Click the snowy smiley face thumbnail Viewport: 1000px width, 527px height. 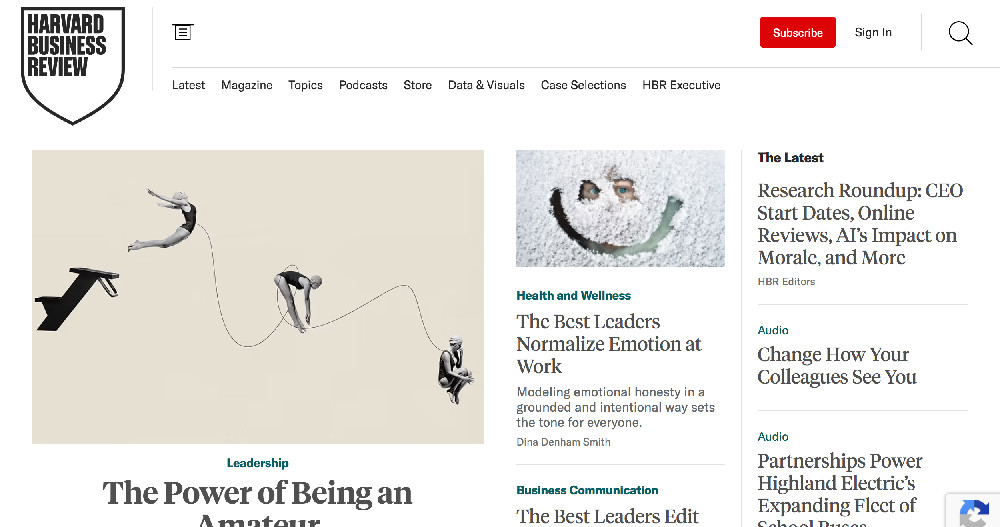[620, 208]
